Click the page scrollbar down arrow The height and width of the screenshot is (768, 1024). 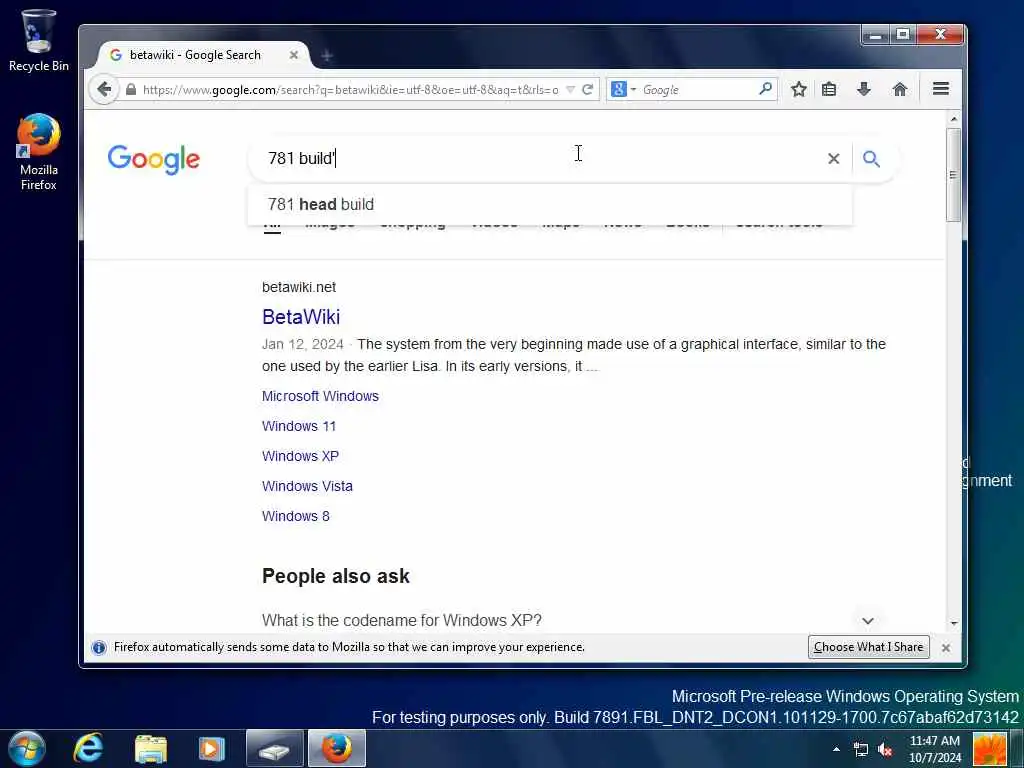(953, 624)
